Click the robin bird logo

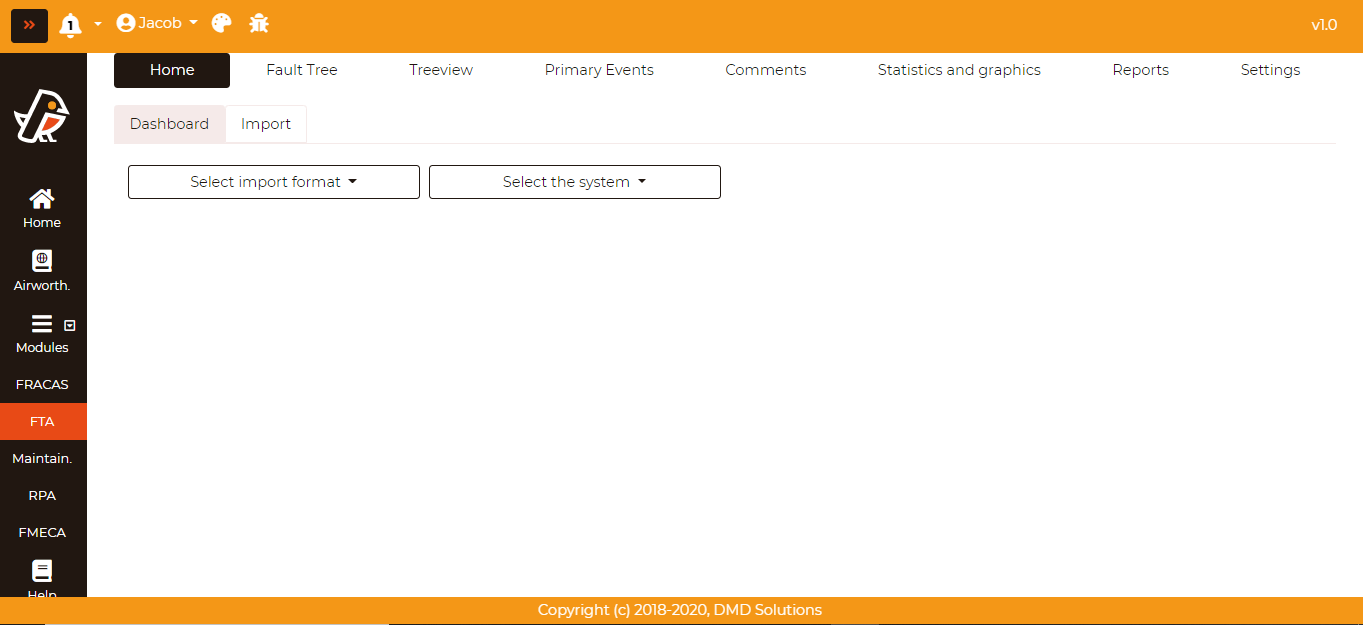click(x=42, y=116)
